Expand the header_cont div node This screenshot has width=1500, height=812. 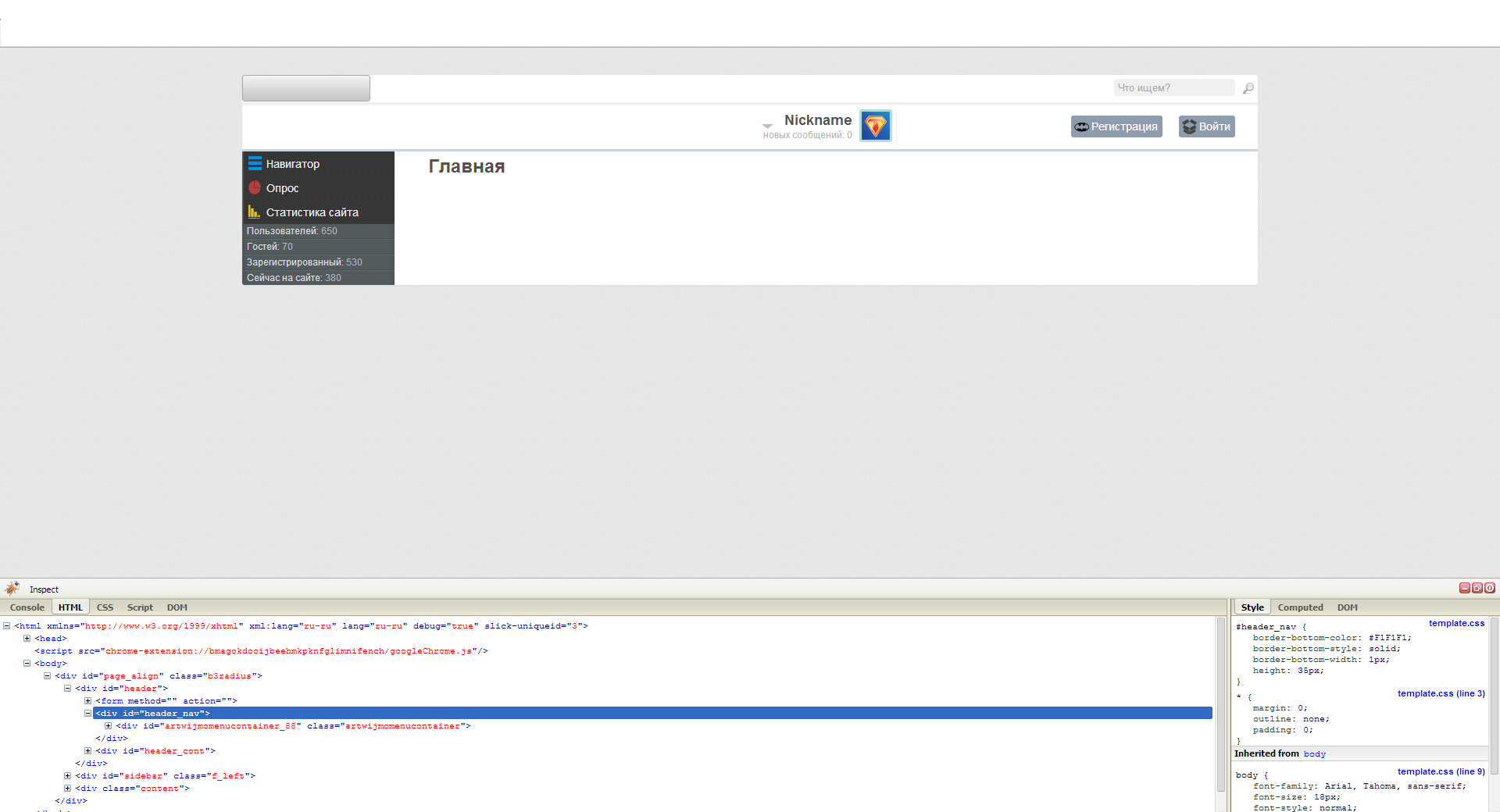(87, 751)
